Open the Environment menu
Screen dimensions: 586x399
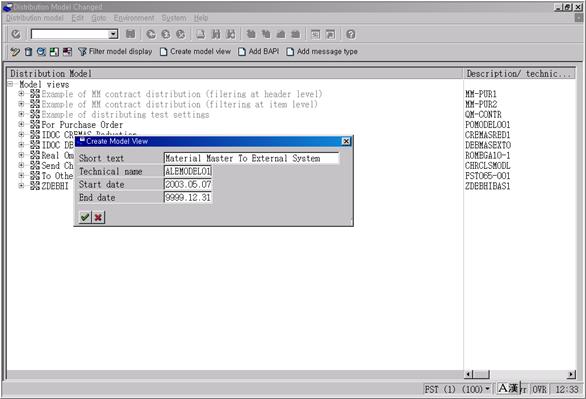pyautogui.click(x=134, y=18)
